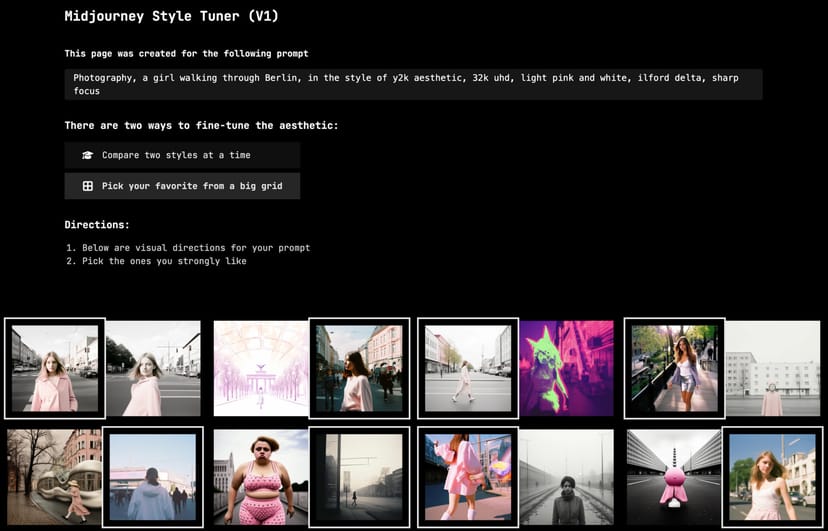Choose the black-and-white person on railway tracks
The image size is (828, 531).
click(566, 476)
